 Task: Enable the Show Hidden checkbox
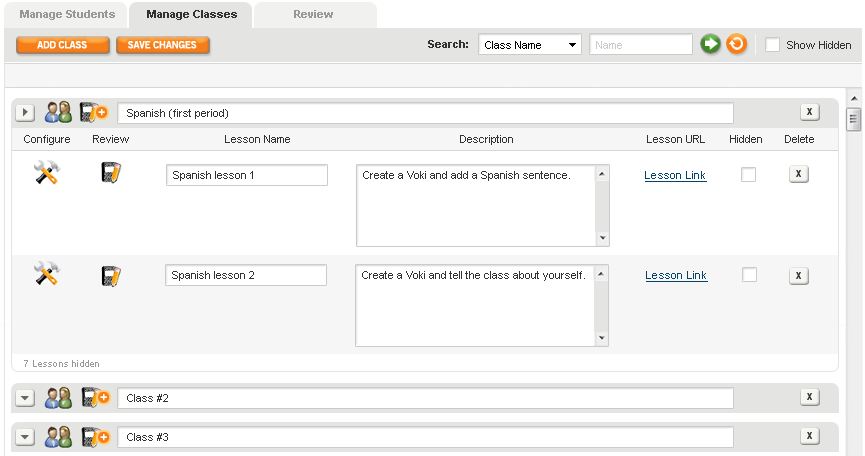(x=773, y=45)
